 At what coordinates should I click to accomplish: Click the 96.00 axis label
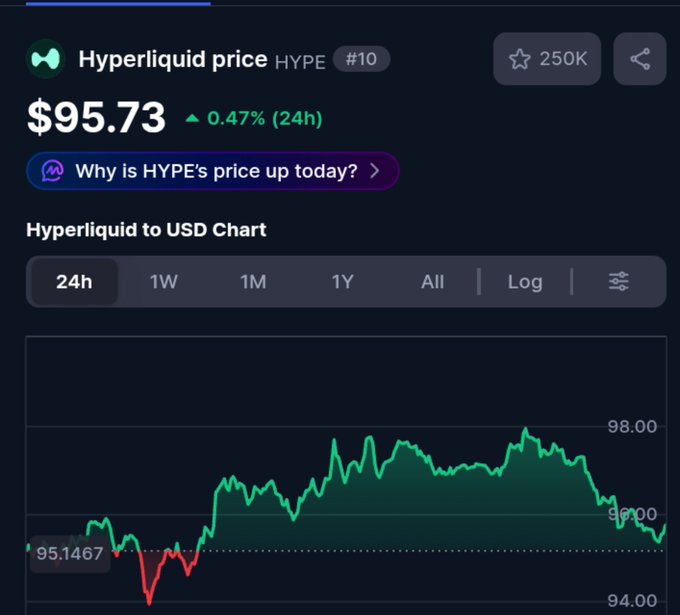coord(632,514)
